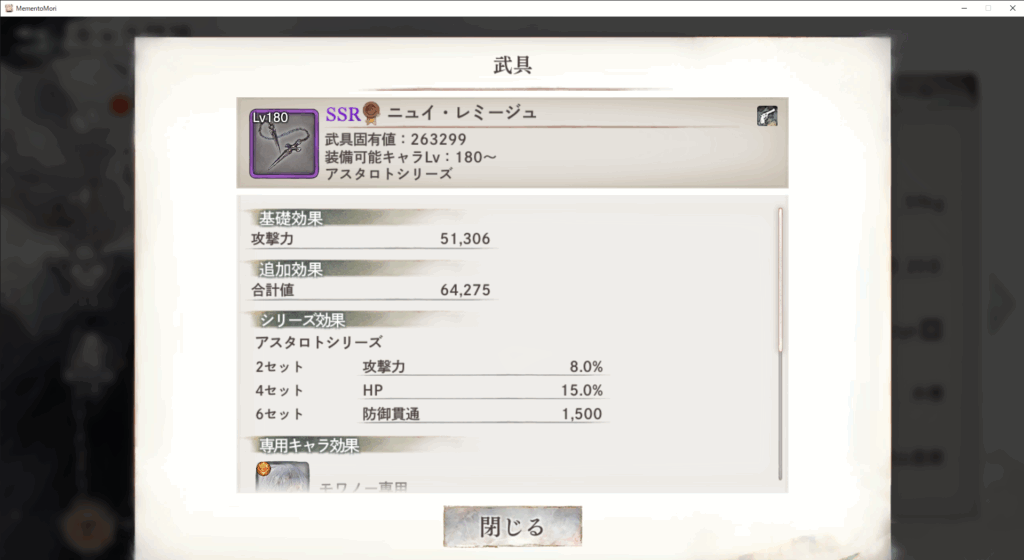
Task: Click the 合計値 64,275 row
Action: [371, 290]
